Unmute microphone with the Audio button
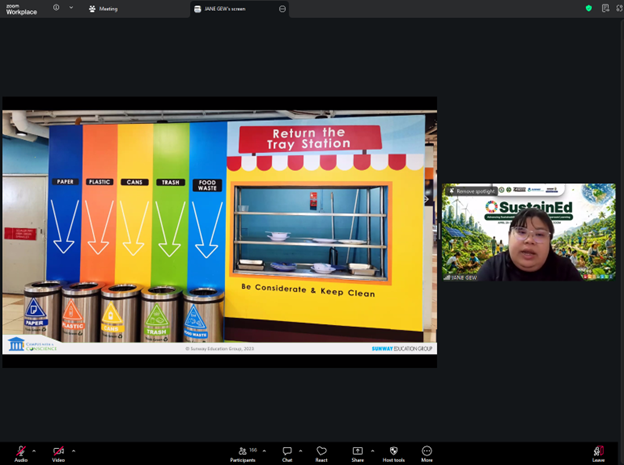 [x=20, y=452]
